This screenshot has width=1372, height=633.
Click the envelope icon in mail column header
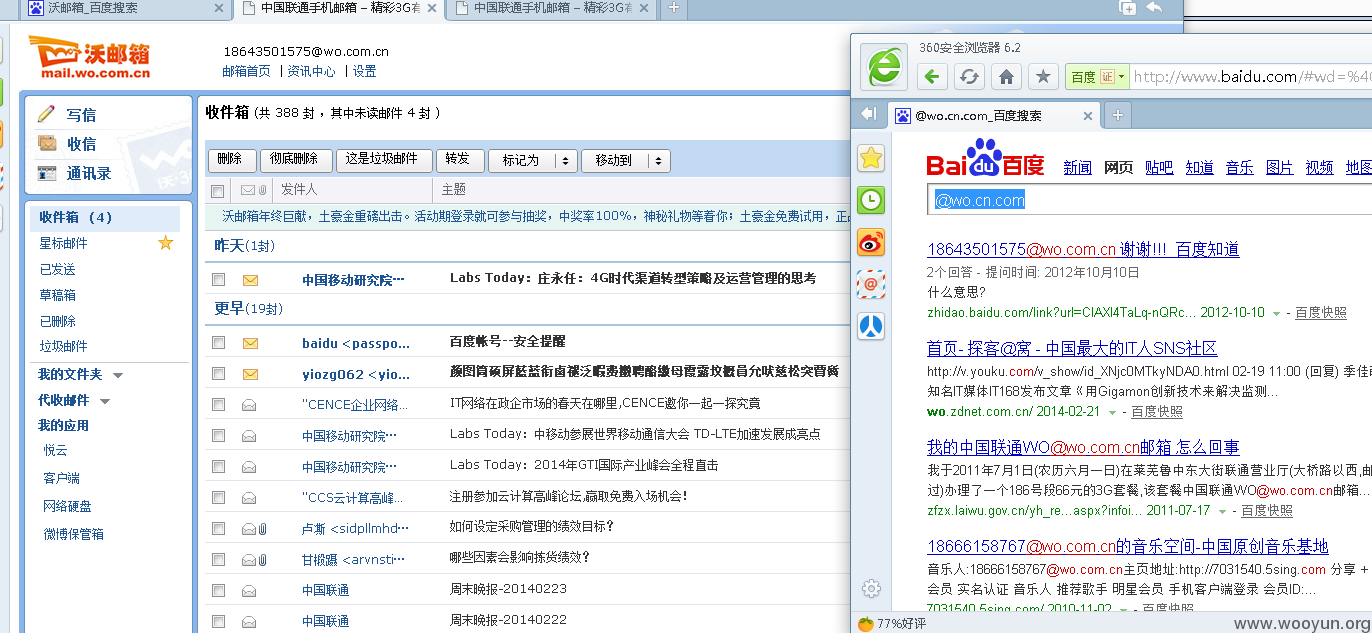[247, 189]
